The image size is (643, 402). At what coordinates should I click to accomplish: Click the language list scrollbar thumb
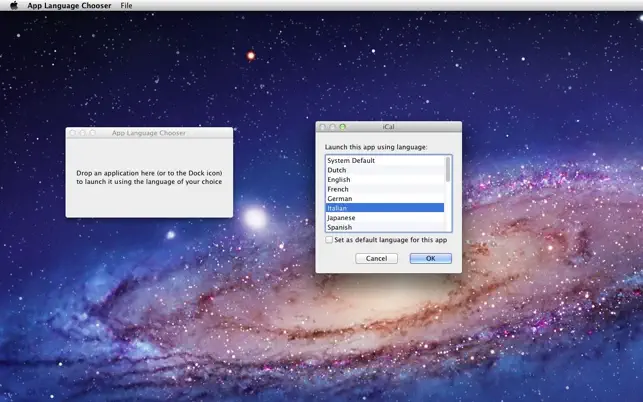click(x=448, y=169)
